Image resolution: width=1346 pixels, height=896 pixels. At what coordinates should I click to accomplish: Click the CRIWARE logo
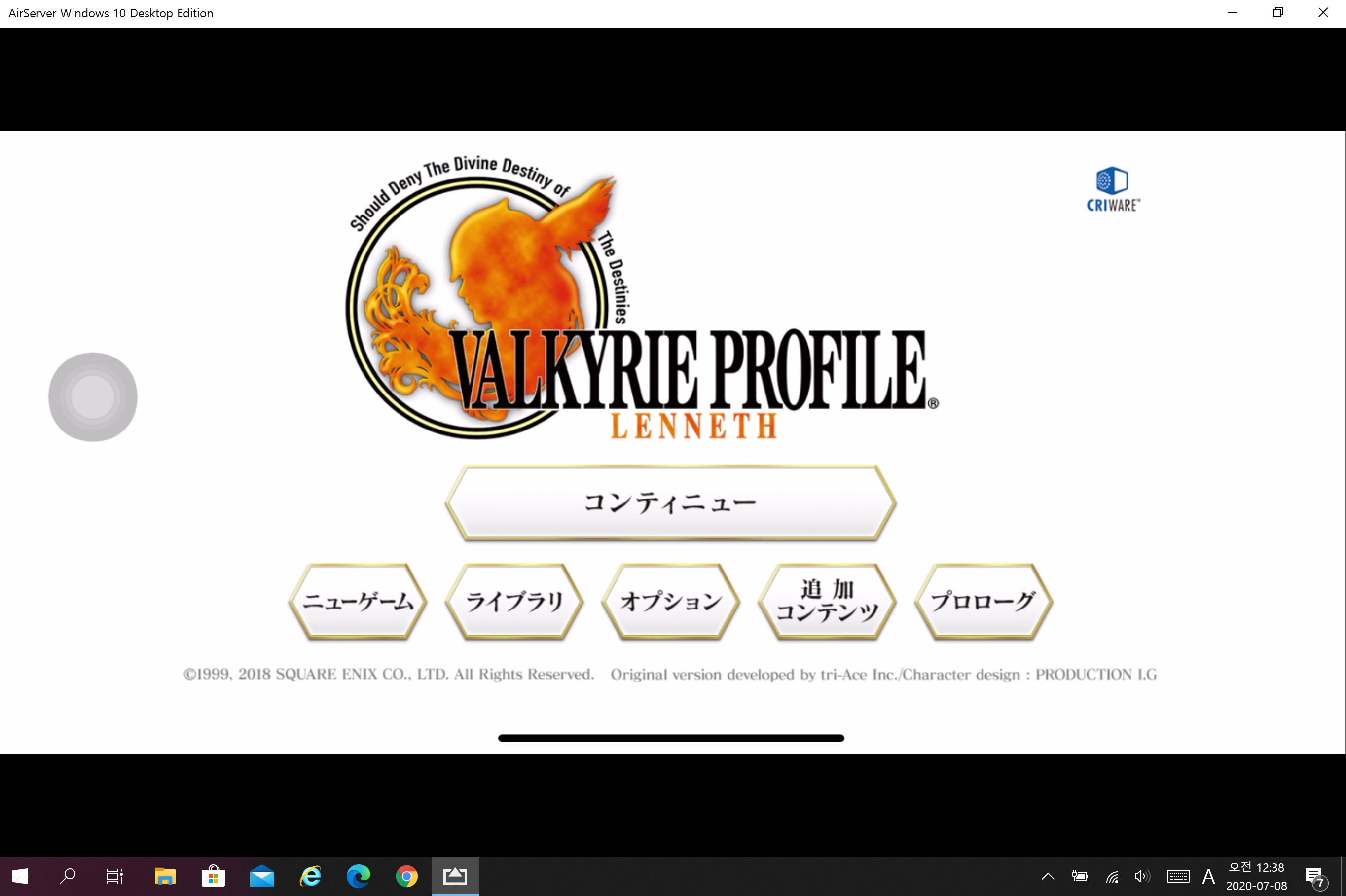(x=1112, y=189)
